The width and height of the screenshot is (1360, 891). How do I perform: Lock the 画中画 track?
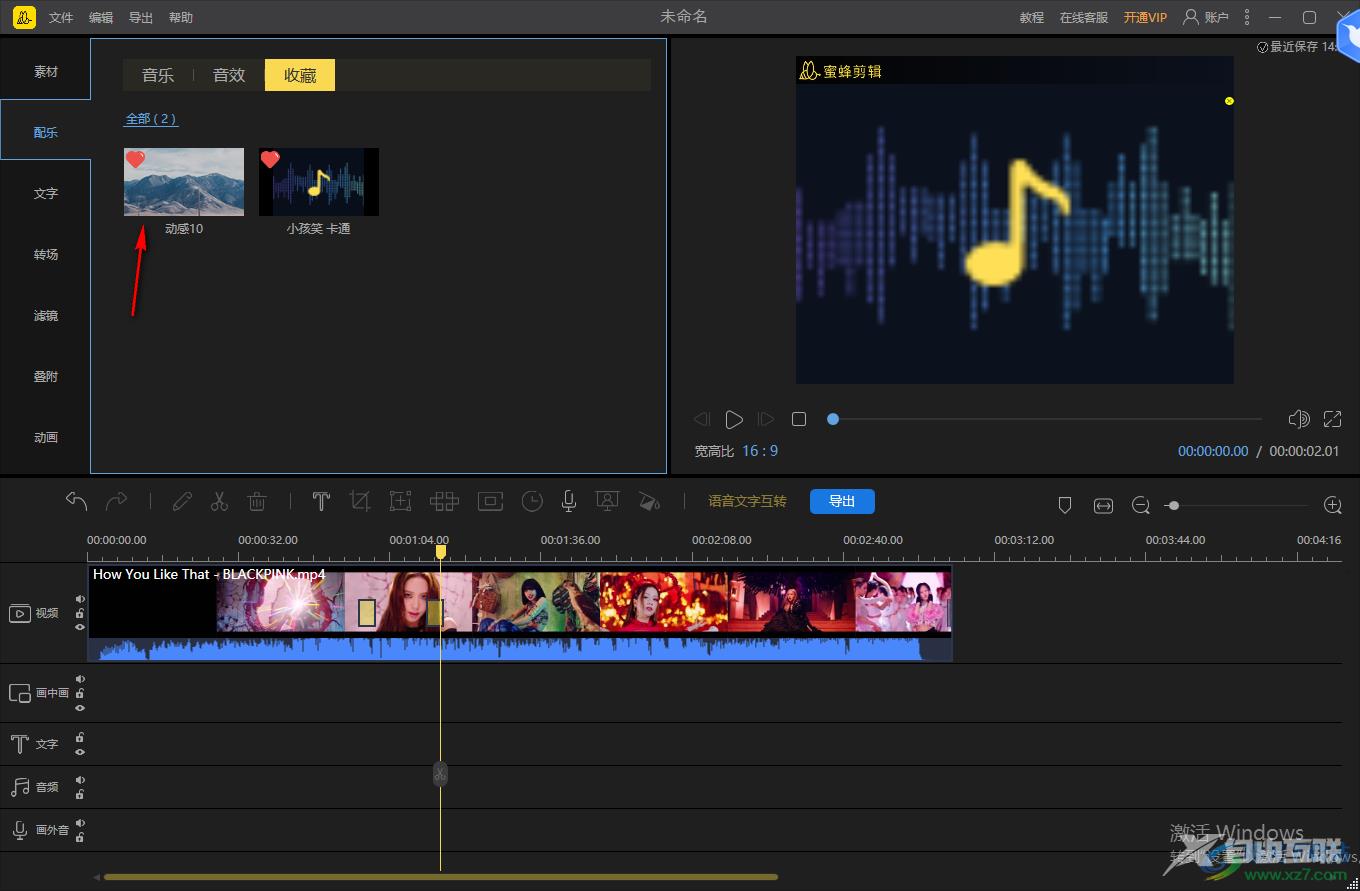tap(80, 693)
